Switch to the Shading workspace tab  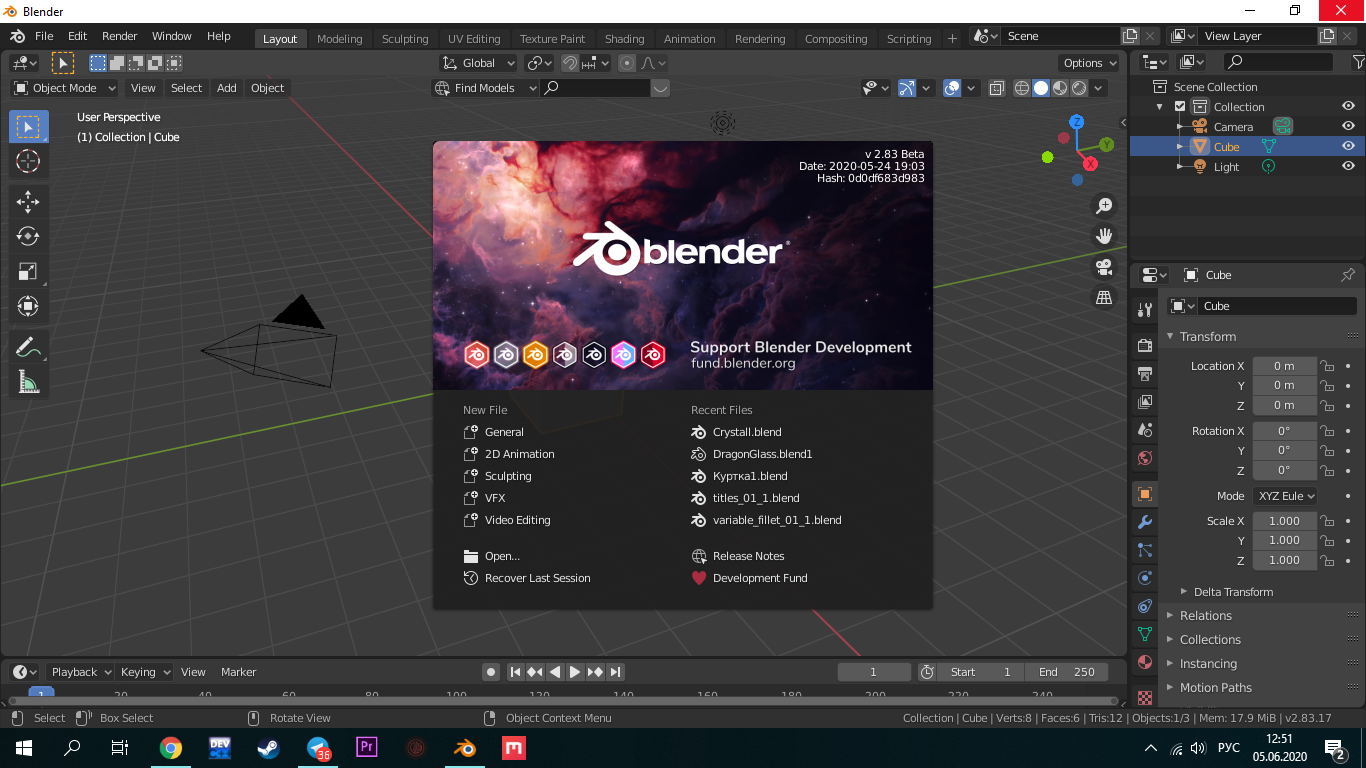click(x=625, y=39)
